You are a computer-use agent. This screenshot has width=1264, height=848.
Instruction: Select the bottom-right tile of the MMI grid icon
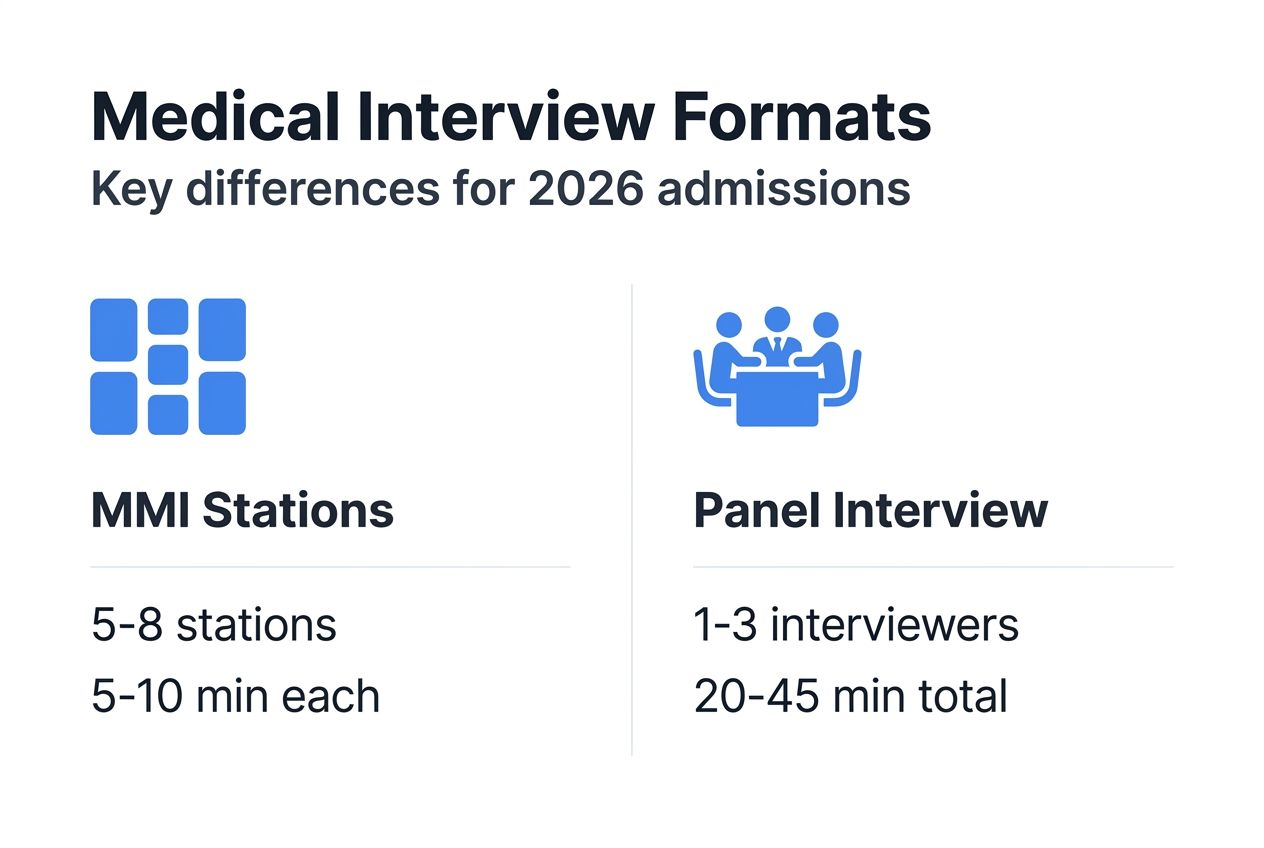tap(222, 403)
